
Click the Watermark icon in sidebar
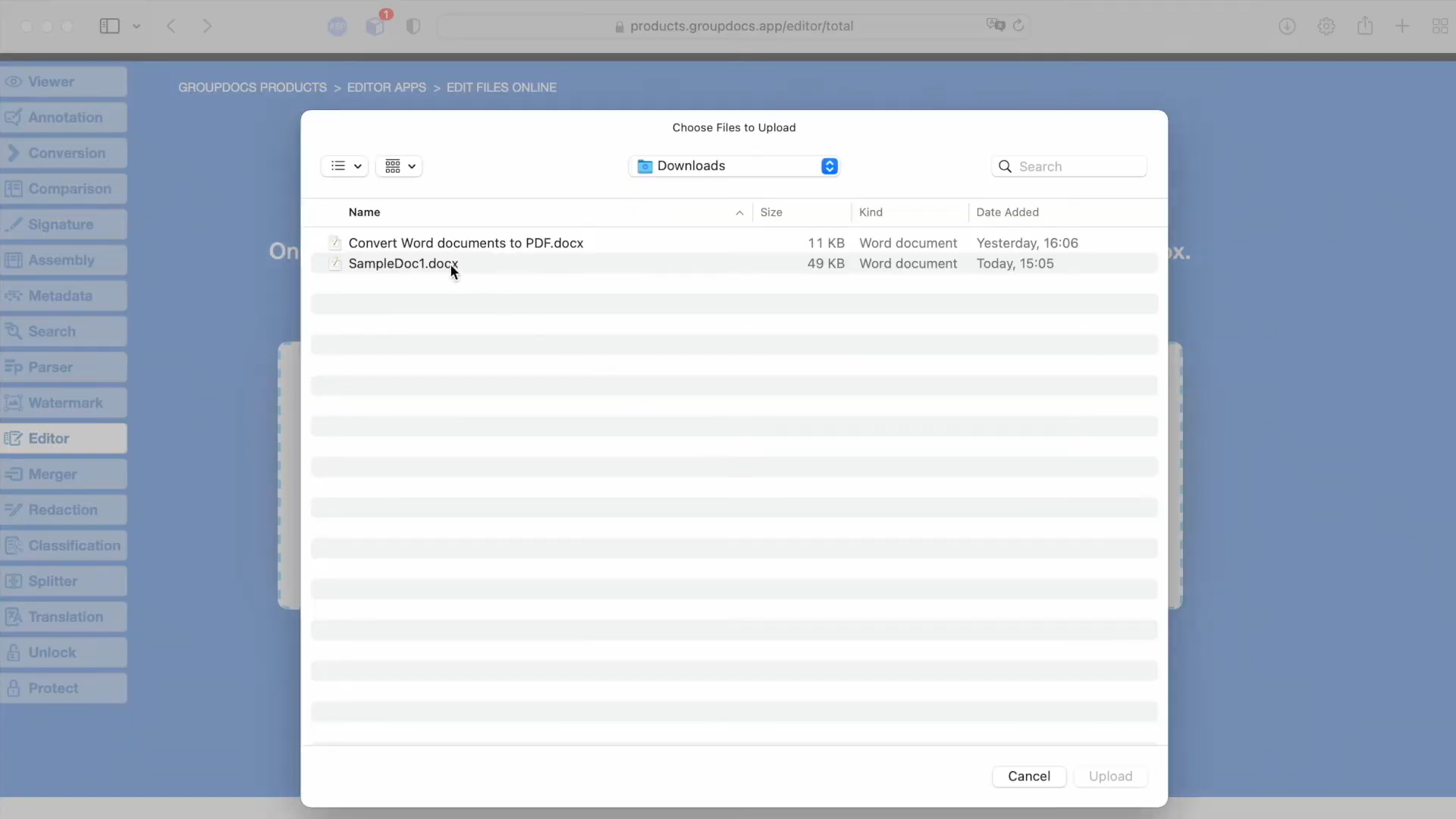pyautogui.click(x=14, y=403)
